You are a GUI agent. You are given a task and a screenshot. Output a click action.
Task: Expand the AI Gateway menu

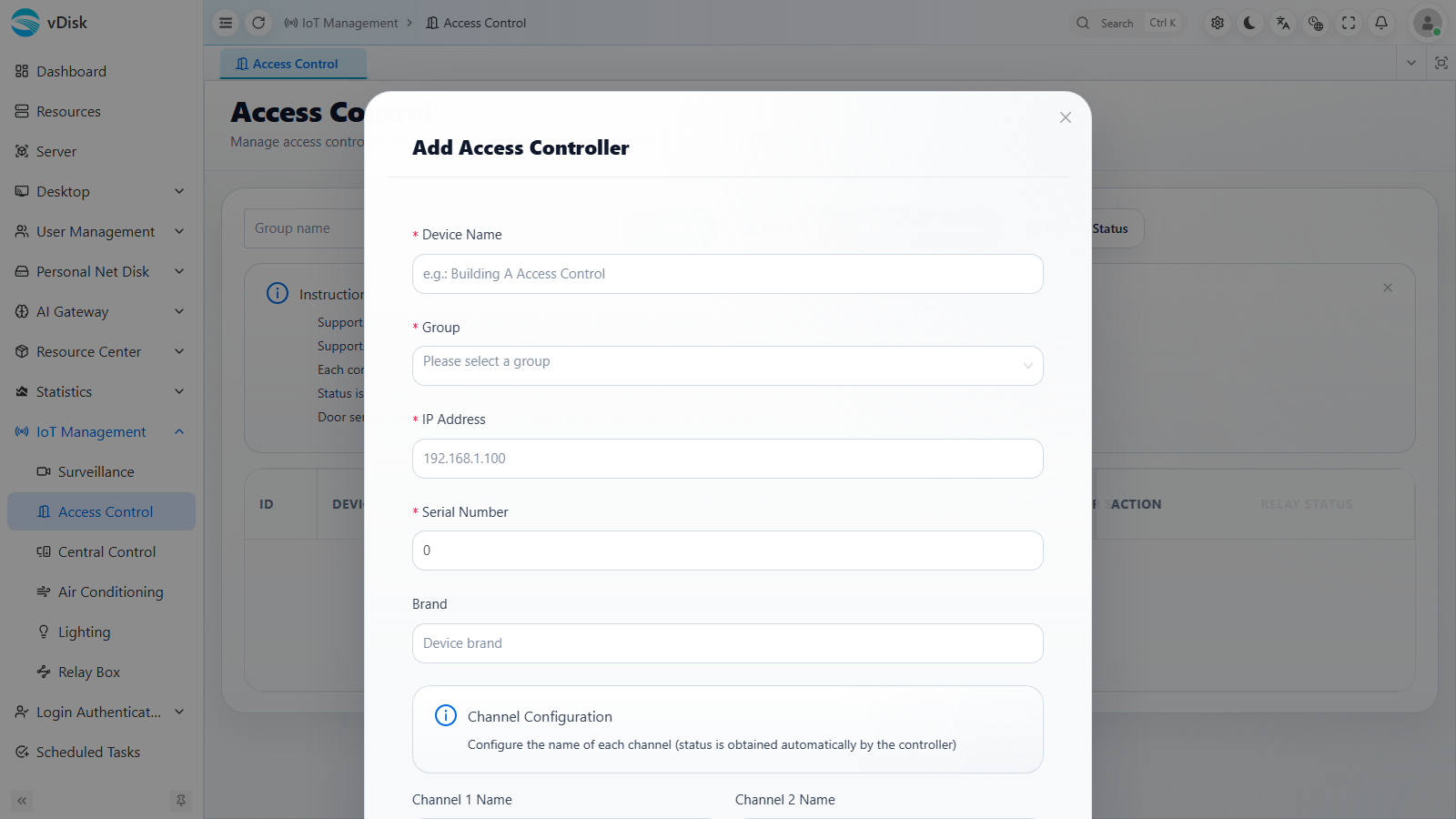[101, 311]
